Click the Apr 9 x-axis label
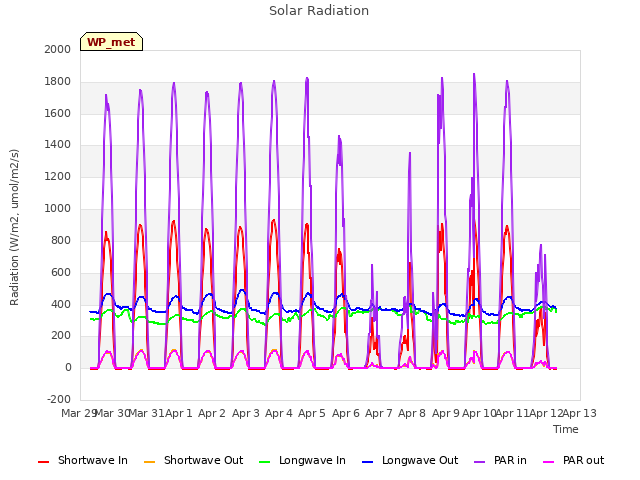The image size is (640, 480). 446,413
